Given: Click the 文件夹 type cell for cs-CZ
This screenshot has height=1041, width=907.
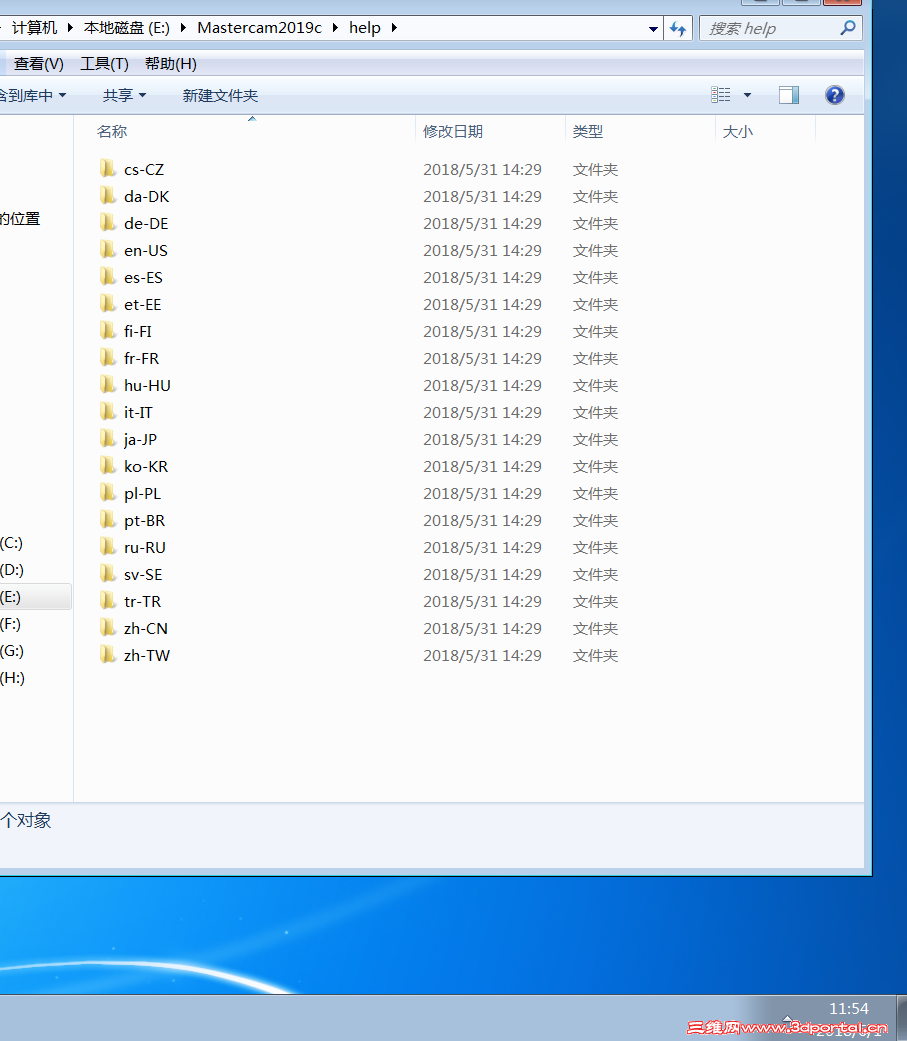Looking at the screenshot, I should coord(595,169).
